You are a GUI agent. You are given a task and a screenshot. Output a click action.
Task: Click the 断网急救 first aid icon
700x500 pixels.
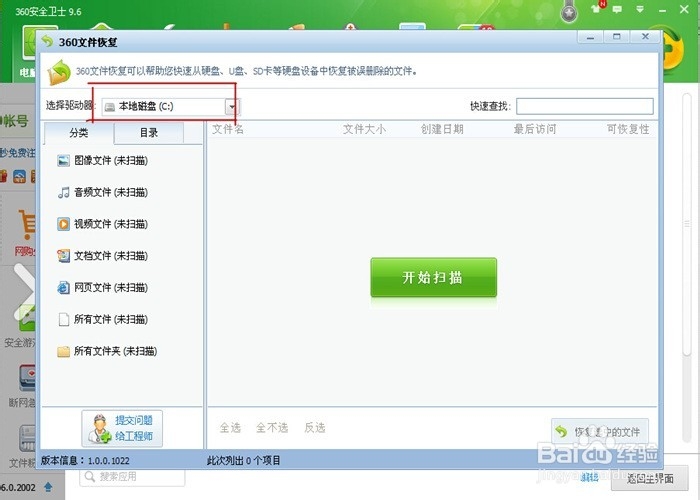(27, 378)
